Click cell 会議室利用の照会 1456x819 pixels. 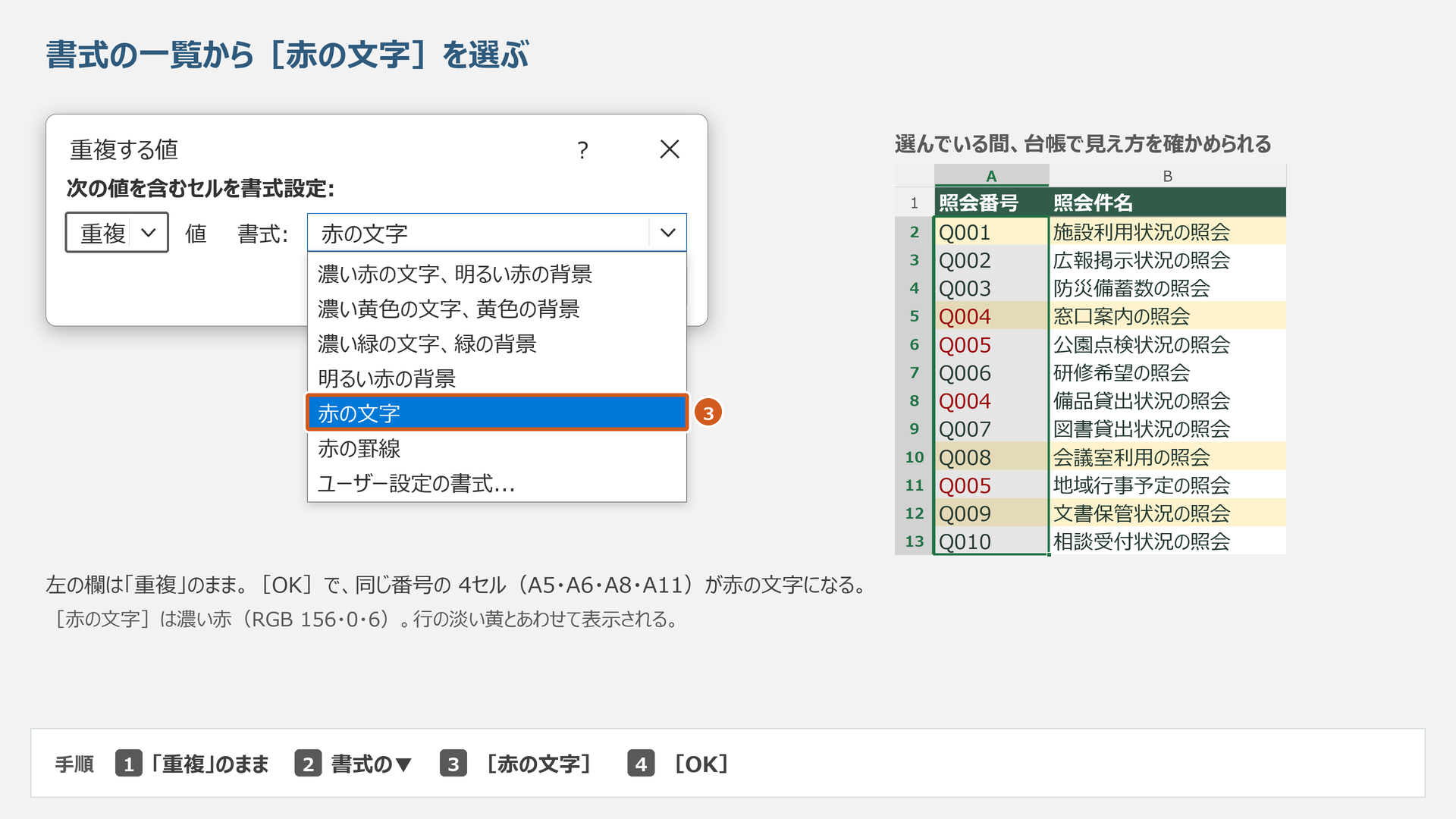(1168, 457)
